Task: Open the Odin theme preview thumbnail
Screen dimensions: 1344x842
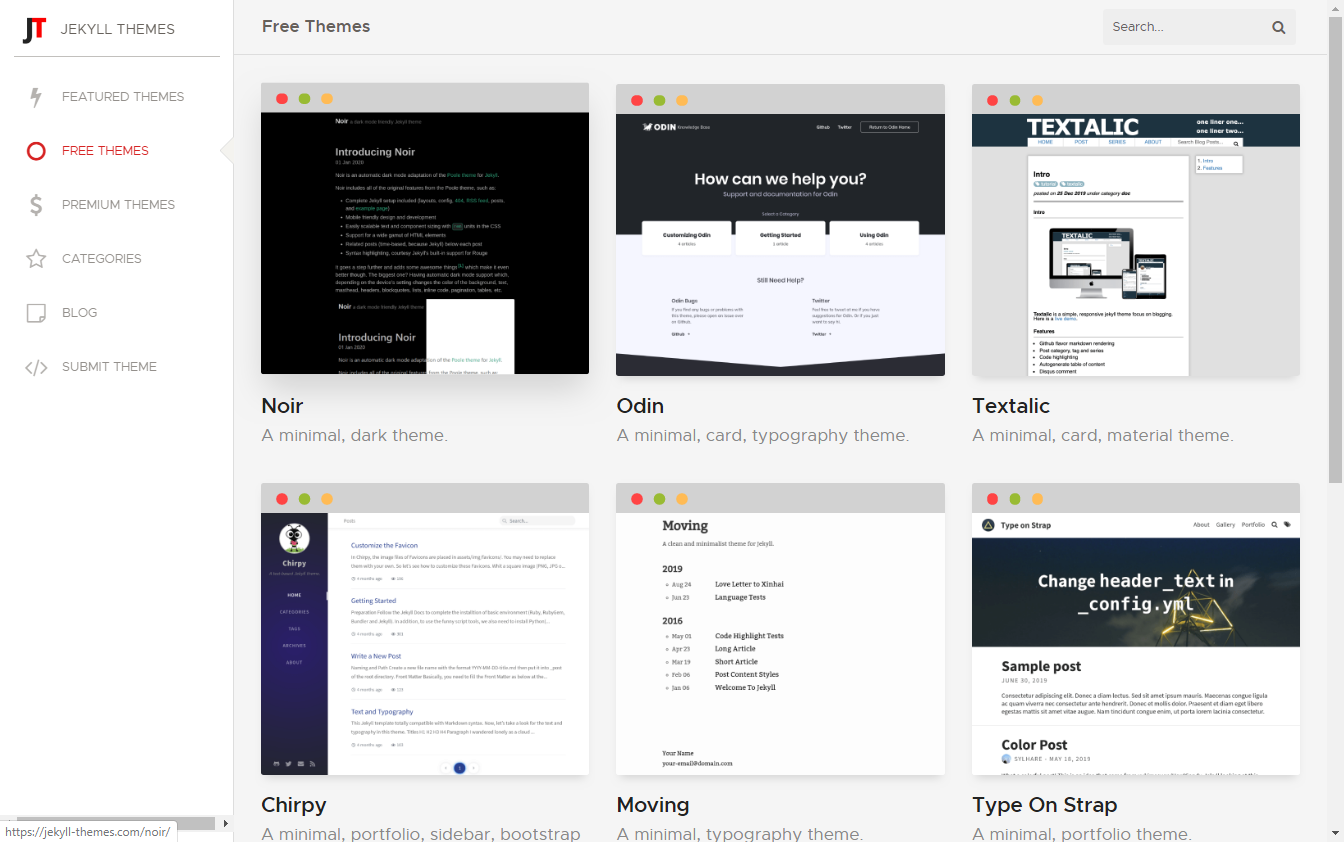Action: [780, 229]
